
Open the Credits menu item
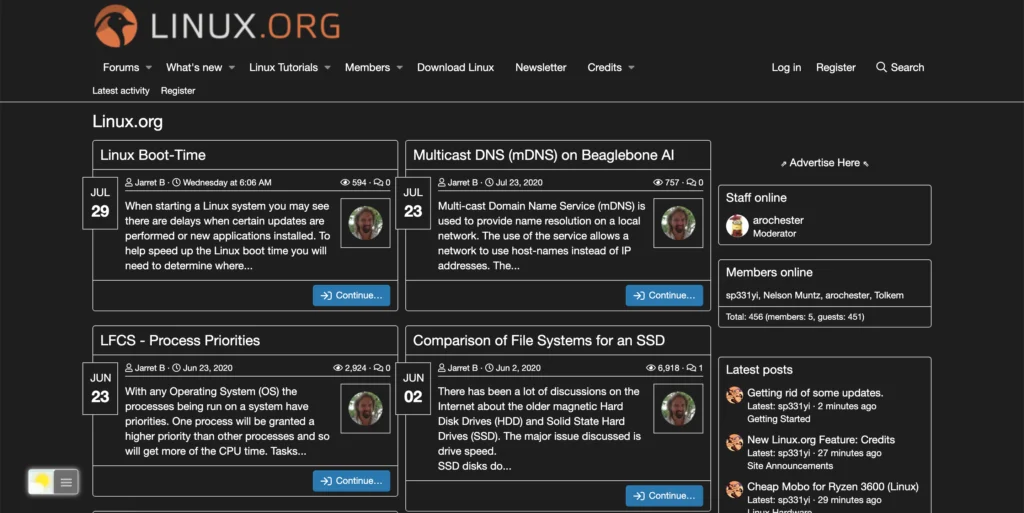tap(604, 67)
